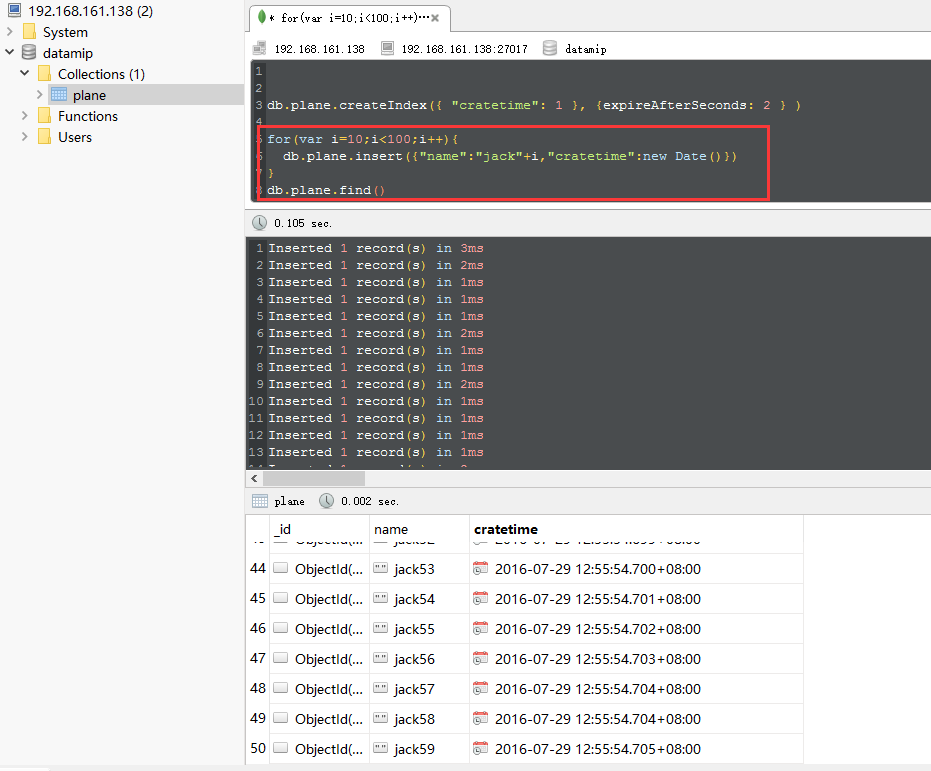Click output line 13 Inserted 1 record(s)
The image size is (931, 771).
pos(376,452)
